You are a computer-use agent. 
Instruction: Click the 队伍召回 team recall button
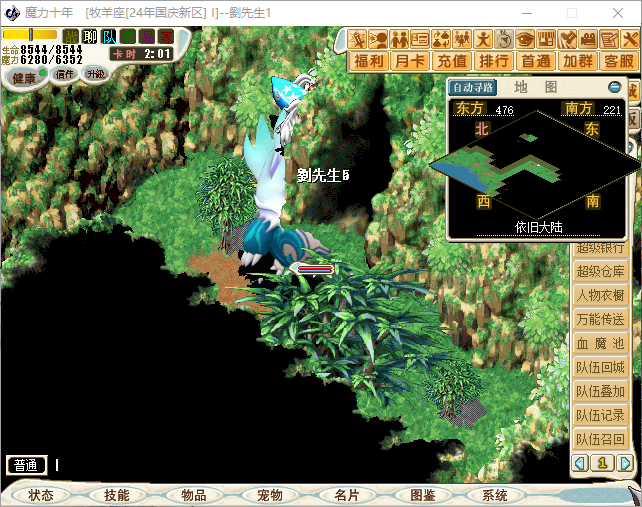(x=600, y=439)
